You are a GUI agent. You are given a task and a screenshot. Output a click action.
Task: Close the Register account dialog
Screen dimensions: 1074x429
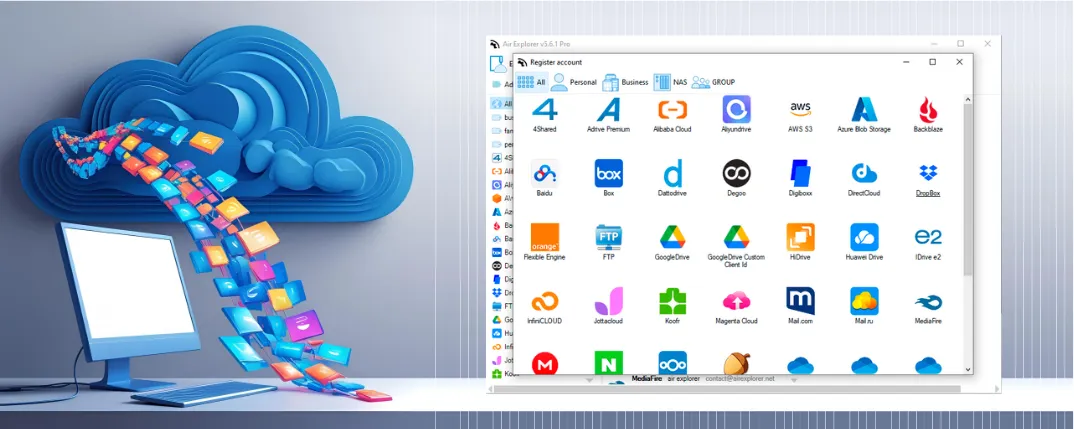coord(960,62)
